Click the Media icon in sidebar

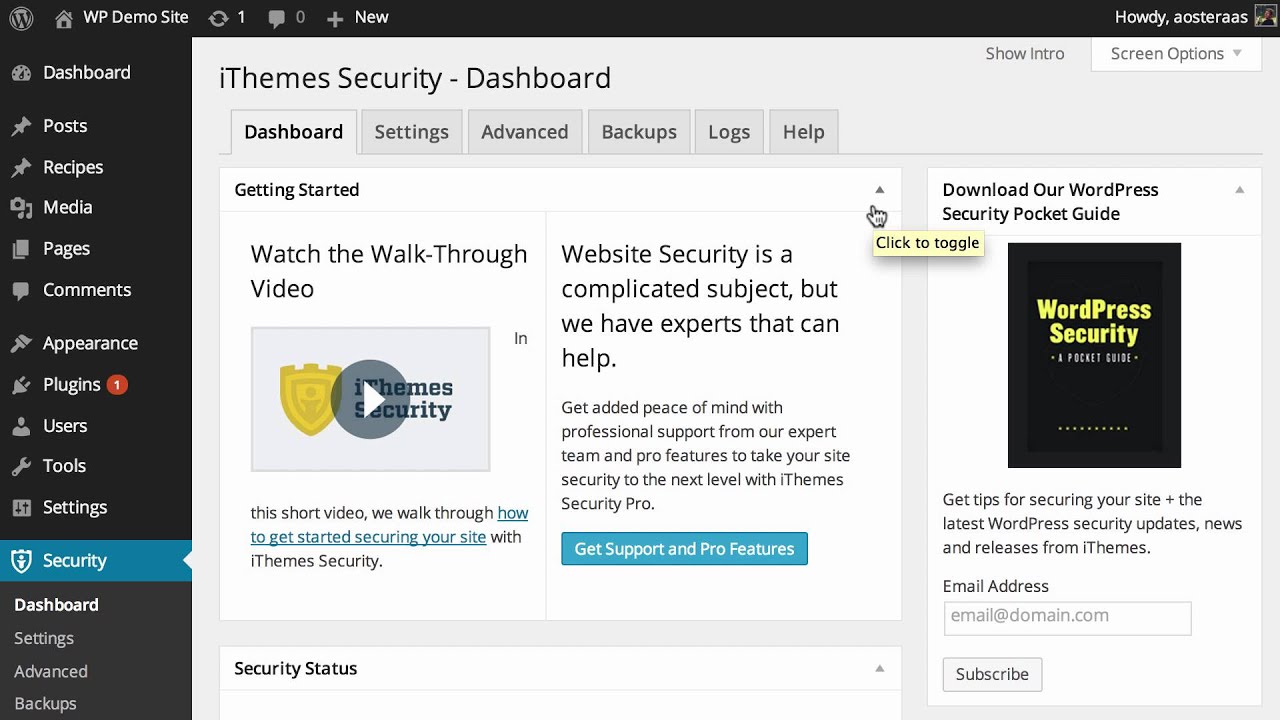pyautogui.click(x=21, y=208)
